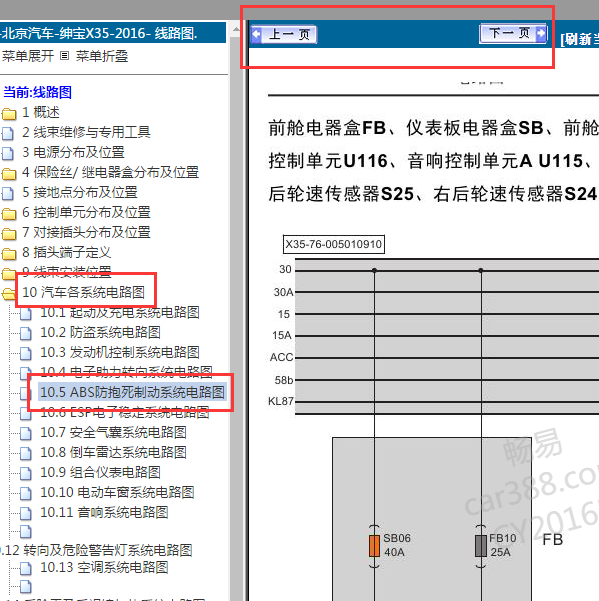Open 5 接地点分布及位置
This screenshot has height=601, width=599.
pyautogui.click(x=80, y=192)
